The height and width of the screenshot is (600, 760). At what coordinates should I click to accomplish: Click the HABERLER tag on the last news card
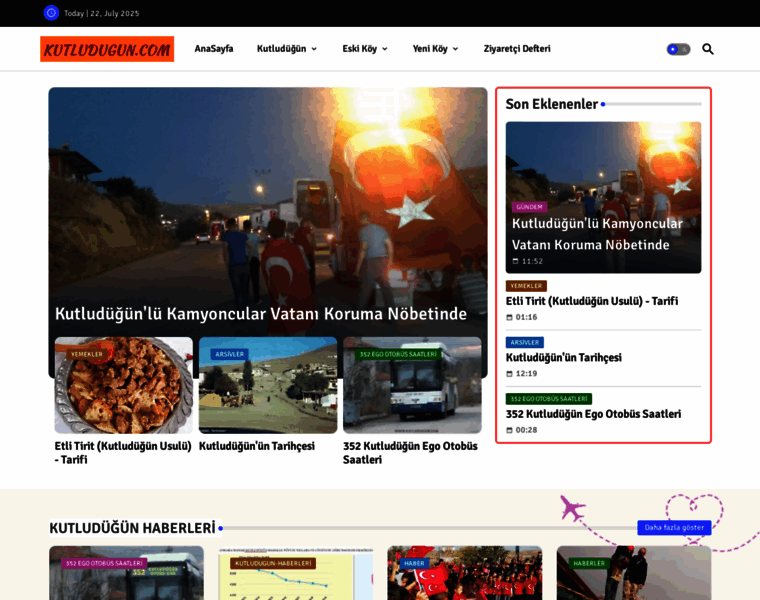click(589, 563)
